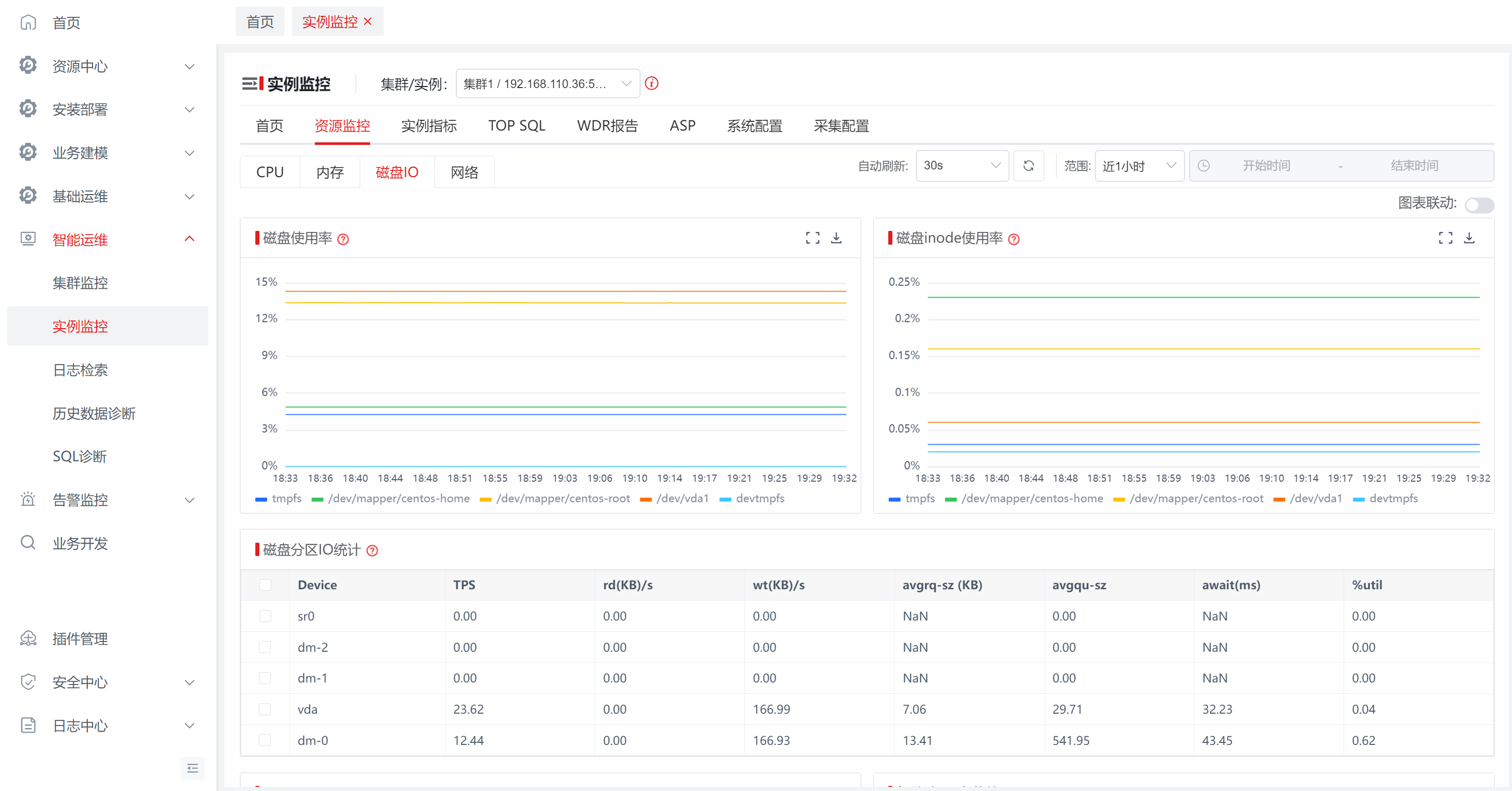
Task: Select all devices with header checkbox
Action: coord(266,585)
